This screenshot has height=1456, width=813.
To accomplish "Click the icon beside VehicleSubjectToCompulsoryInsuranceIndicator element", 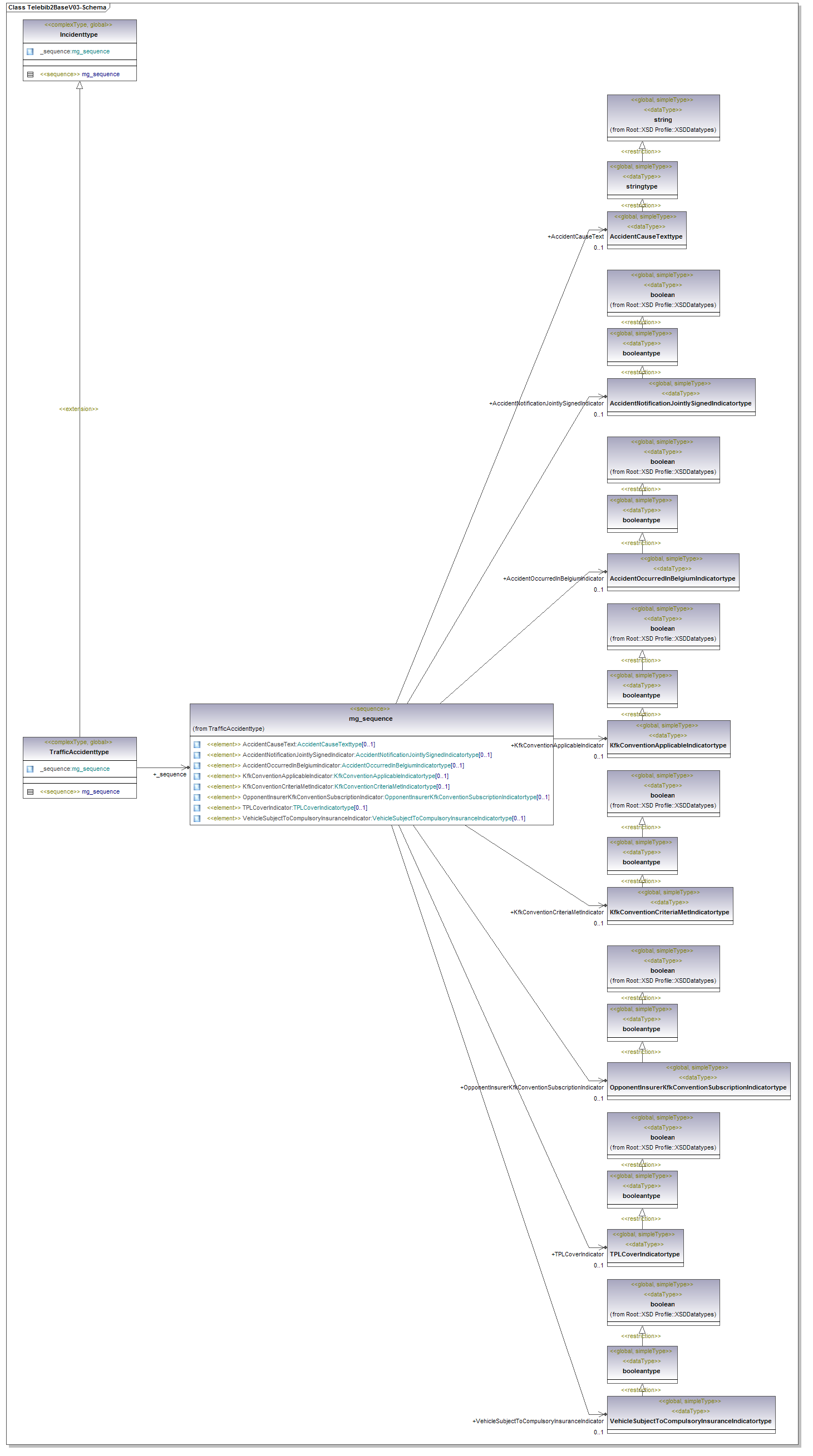I will point(197,819).
